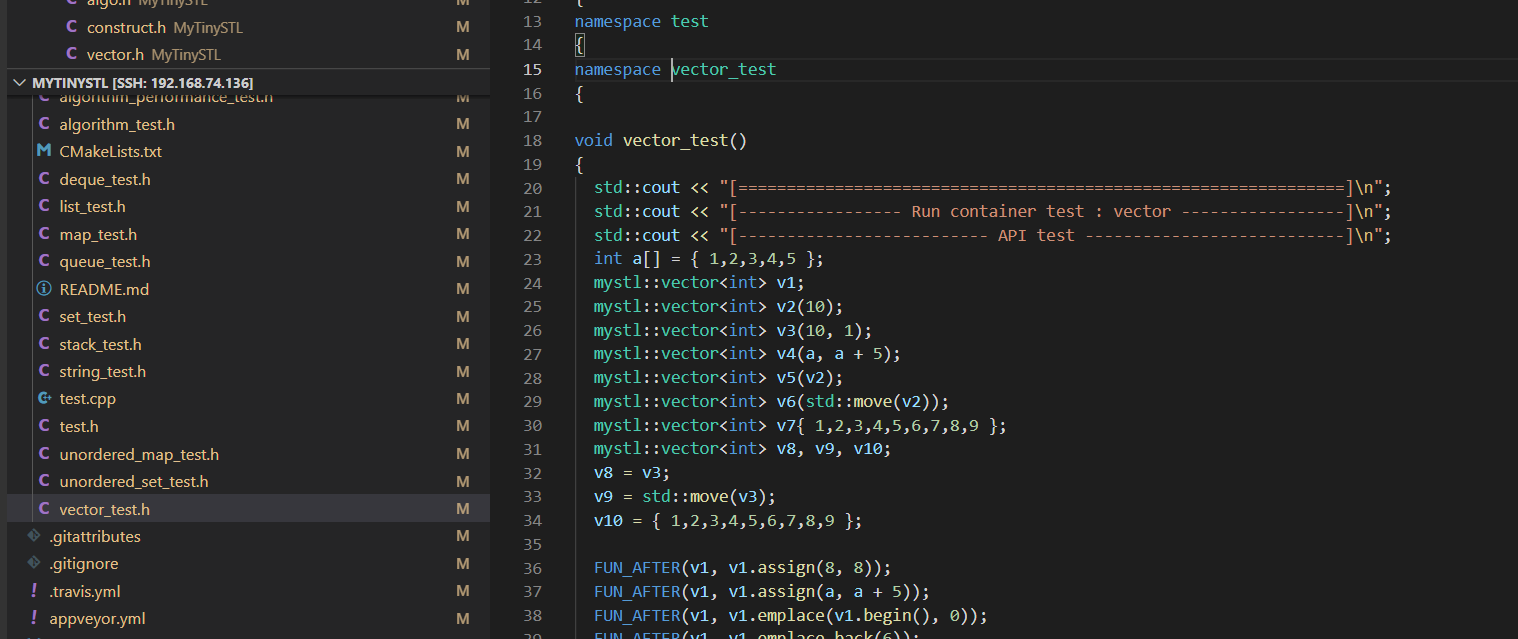
Task: Click 'v9 = std::move(v3);' on line 33
Action: tap(685, 497)
